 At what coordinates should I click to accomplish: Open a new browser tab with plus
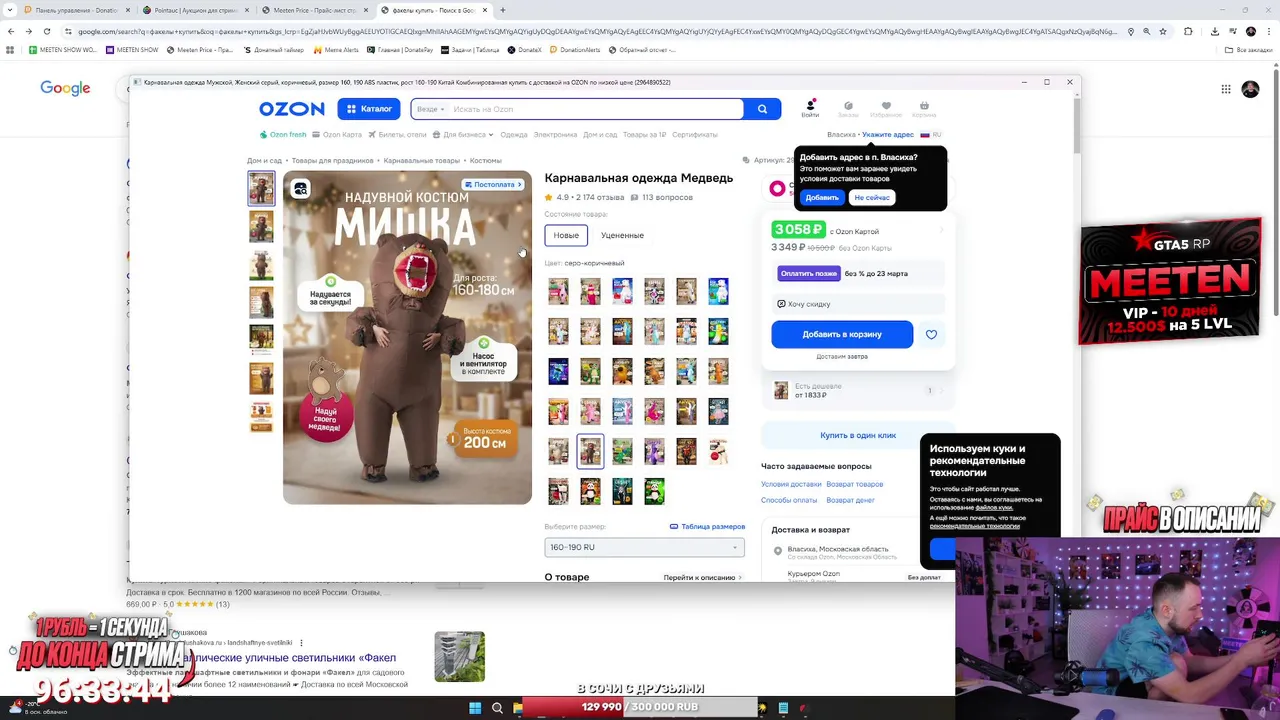502,10
